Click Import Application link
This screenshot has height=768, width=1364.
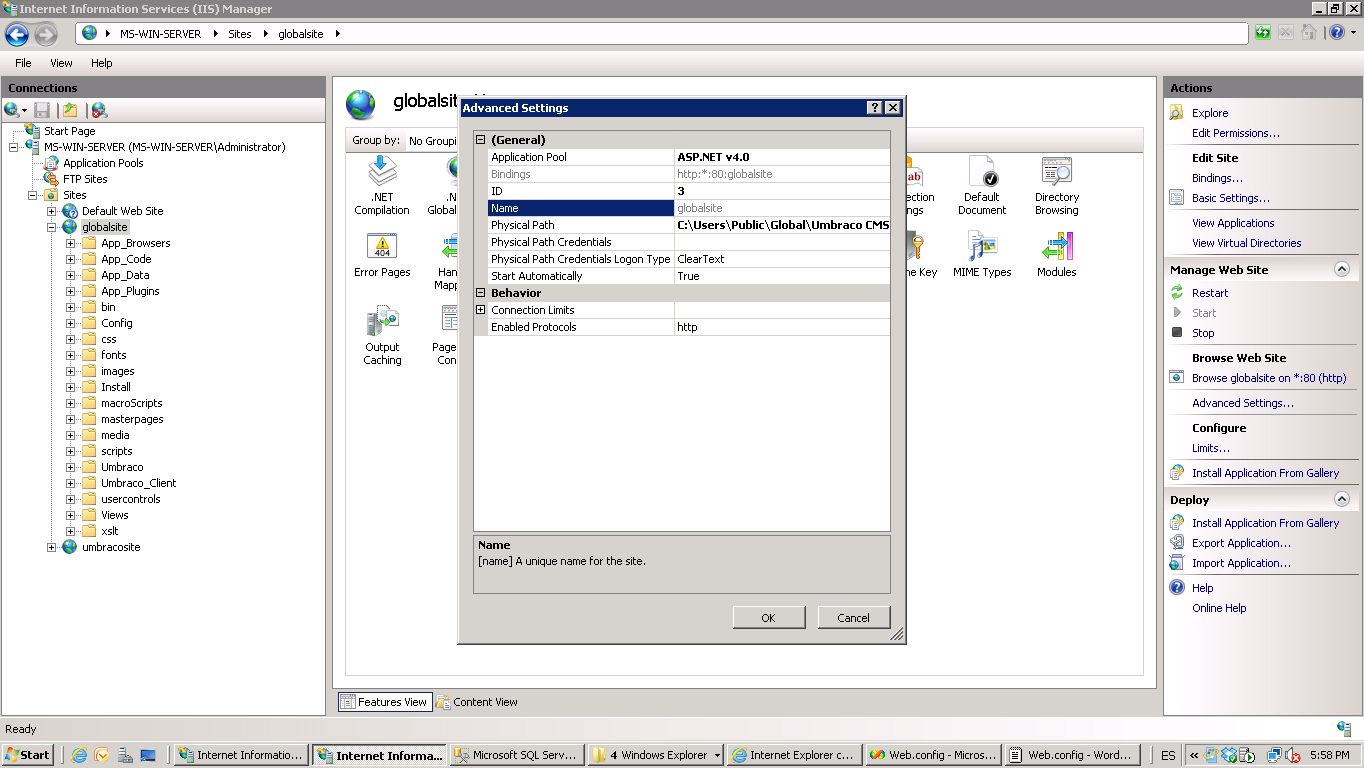coord(1241,563)
